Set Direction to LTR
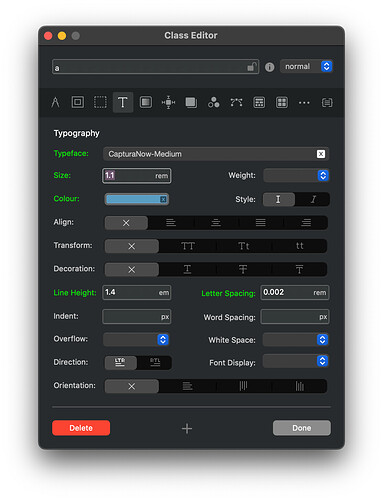This screenshot has height=500, width=382. pos(121,363)
